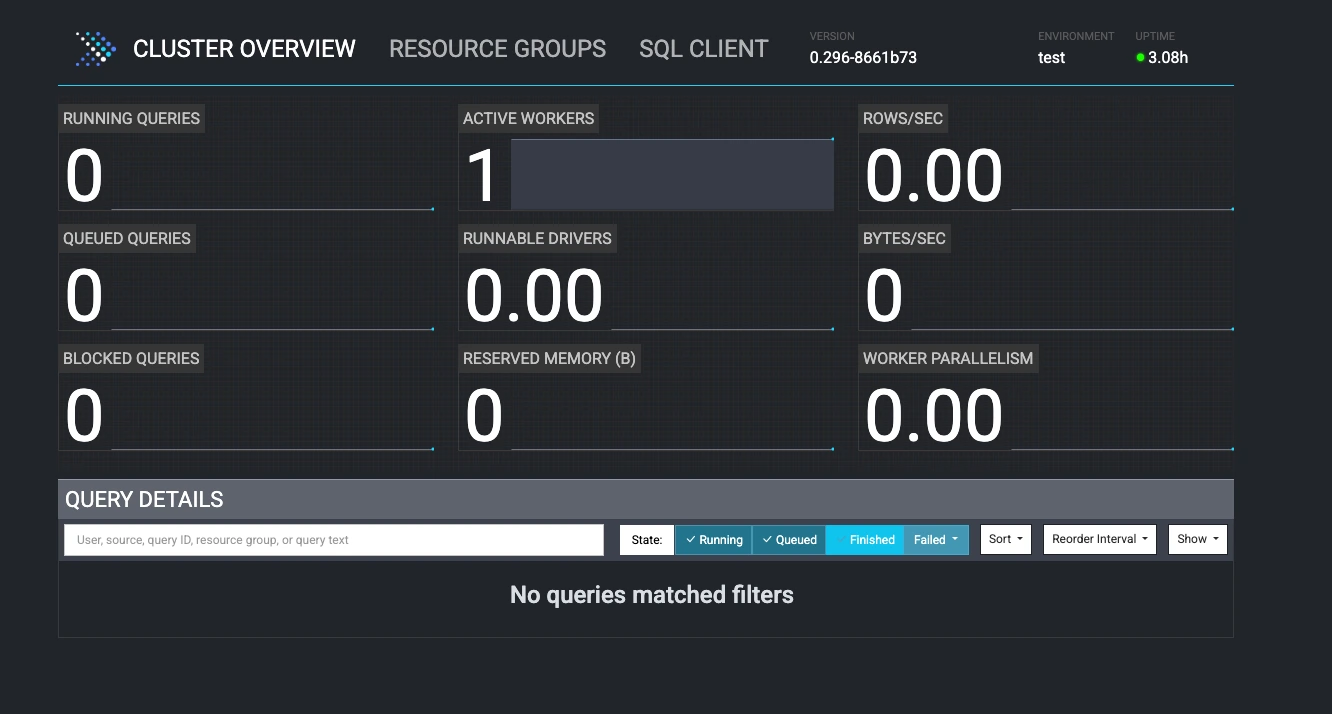Click the Reserved Memory (B) metric value
The image size is (1332, 714).
pyautogui.click(x=484, y=416)
